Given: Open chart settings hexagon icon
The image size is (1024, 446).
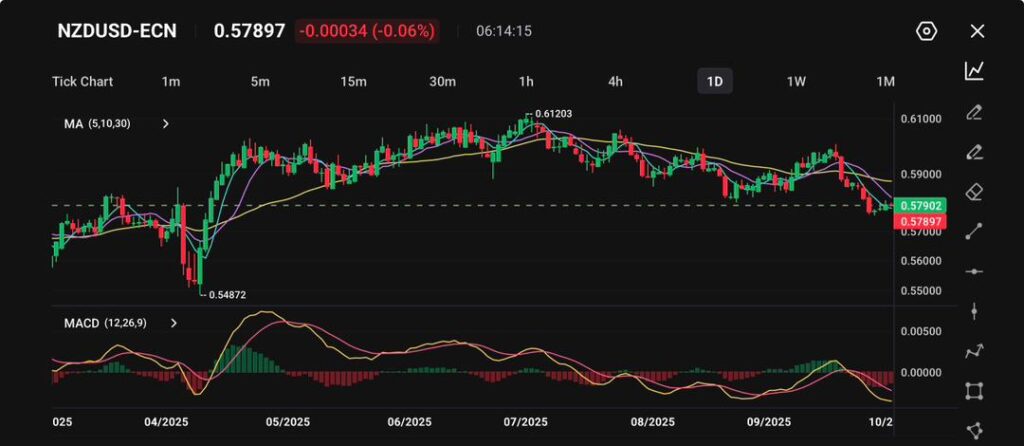Looking at the screenshot, I should [926, 31].
